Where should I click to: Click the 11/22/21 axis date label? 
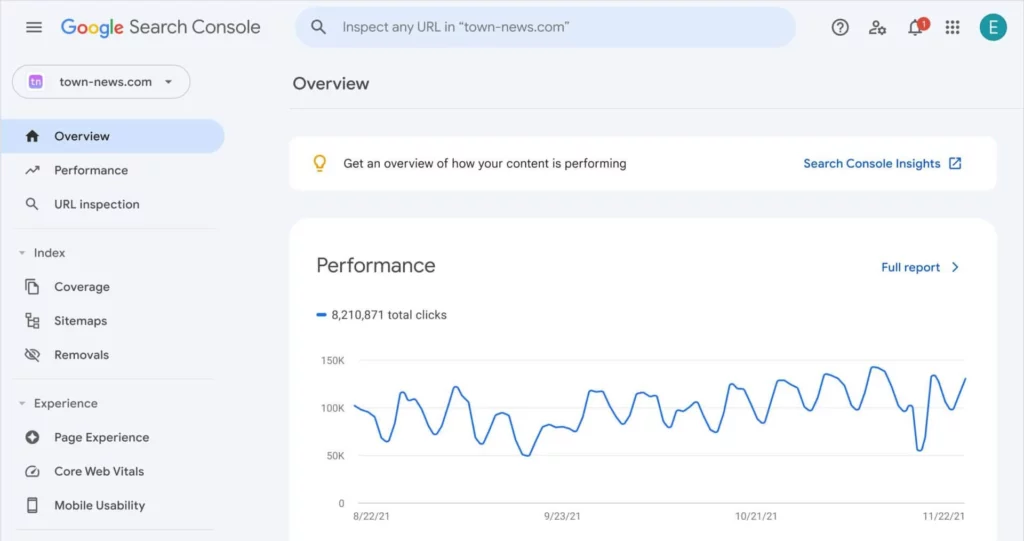[944, 516]
